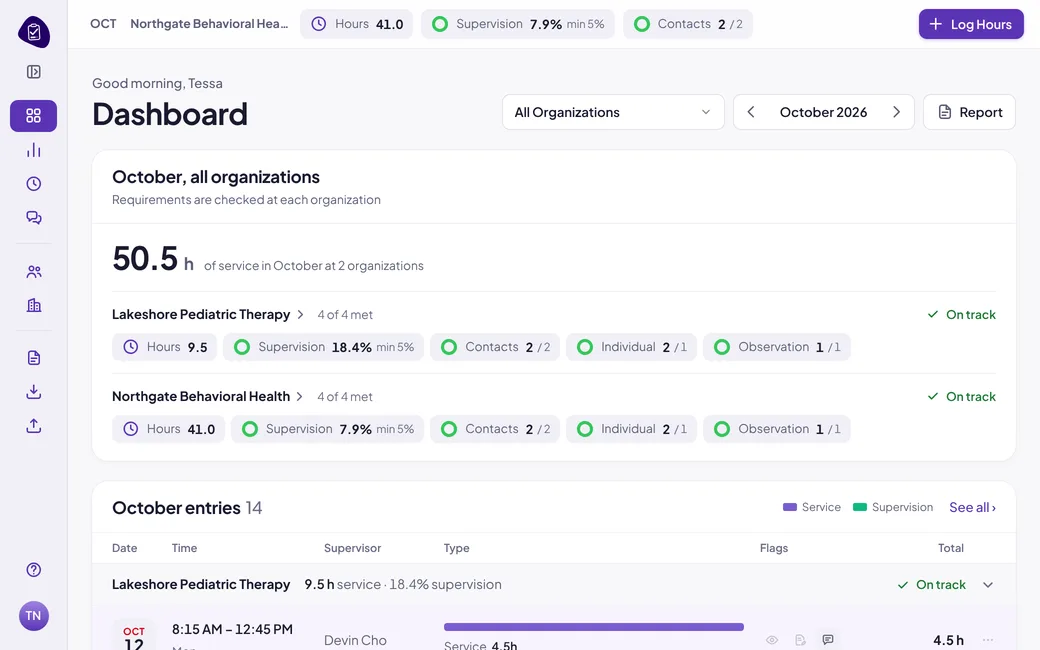Image resolution: width=1040 pixels, height=650 pixels.
Task: Click the Report button
Action: click(x=969, y=112)
